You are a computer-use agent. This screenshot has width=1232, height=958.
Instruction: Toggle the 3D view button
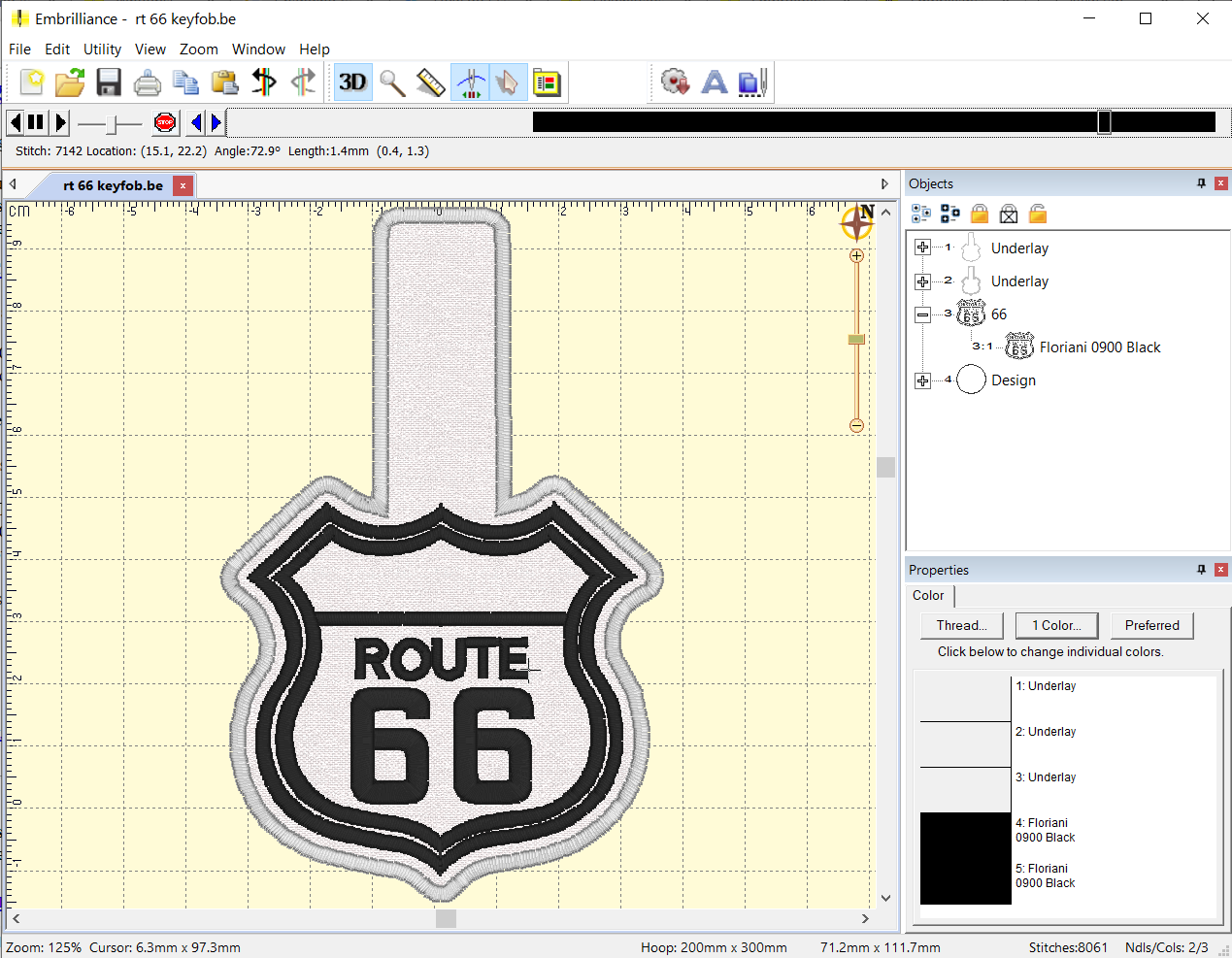tap(352, 83)
